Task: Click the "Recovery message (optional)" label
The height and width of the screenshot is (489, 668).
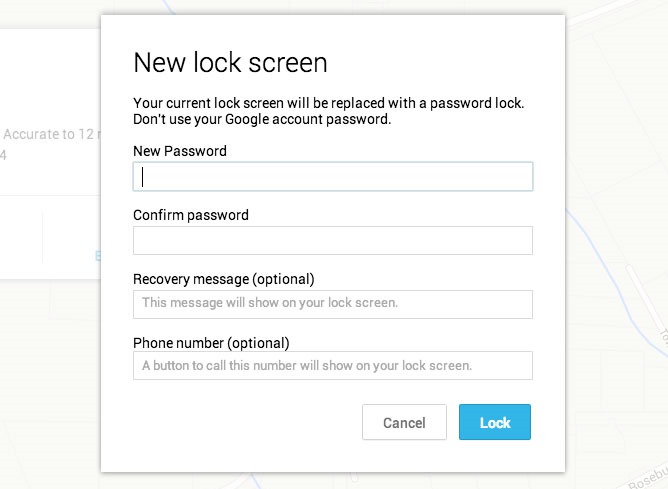Action: [x=224, y=278]
